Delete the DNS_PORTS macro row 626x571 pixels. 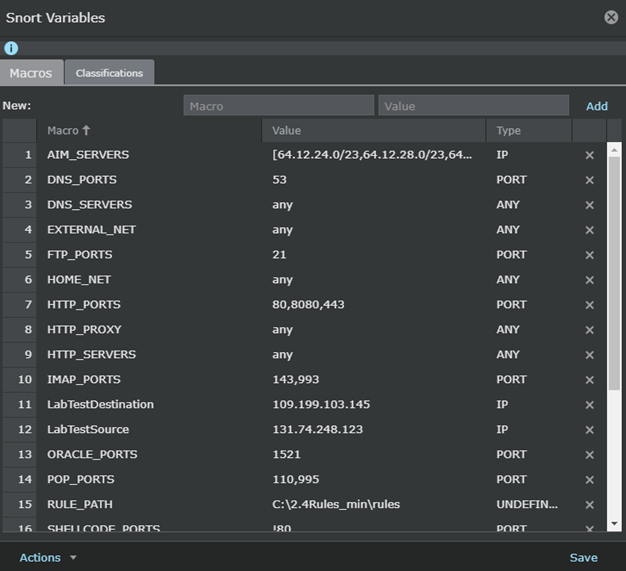point(589,180)
